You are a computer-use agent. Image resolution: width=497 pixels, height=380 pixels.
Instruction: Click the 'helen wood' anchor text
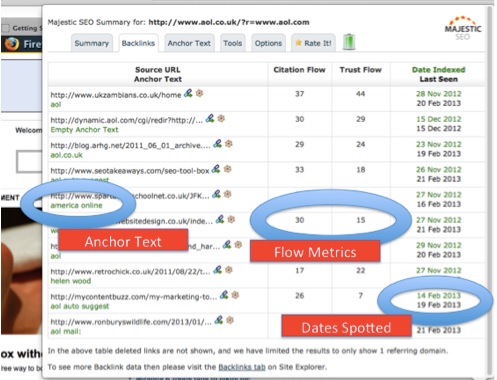[x=71, y=281]
